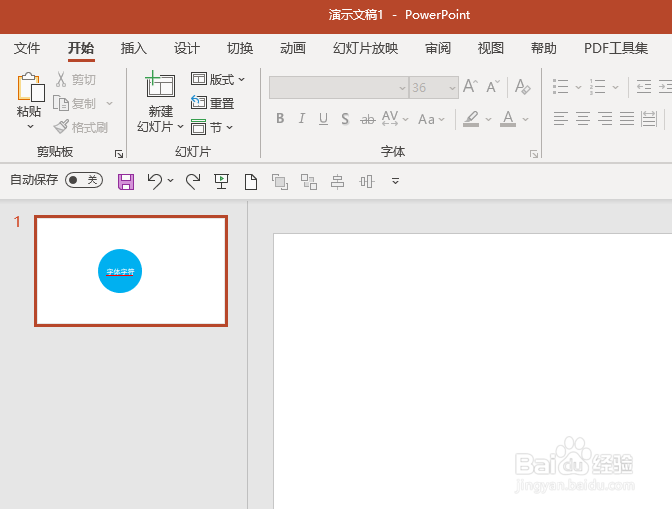Toggle Strikethrough formatting
672x509 pixels.
click(367, 120)
